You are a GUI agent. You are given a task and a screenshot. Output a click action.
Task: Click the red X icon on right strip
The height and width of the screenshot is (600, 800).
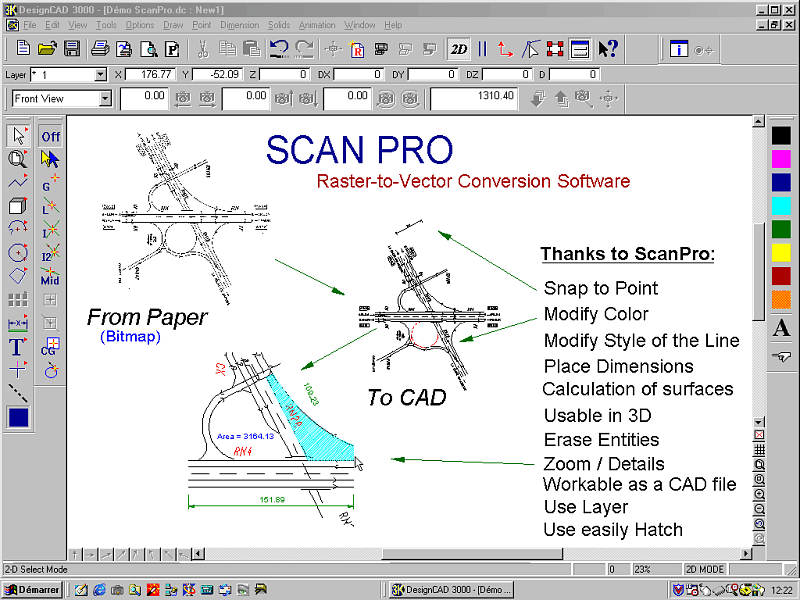[759, 435]
